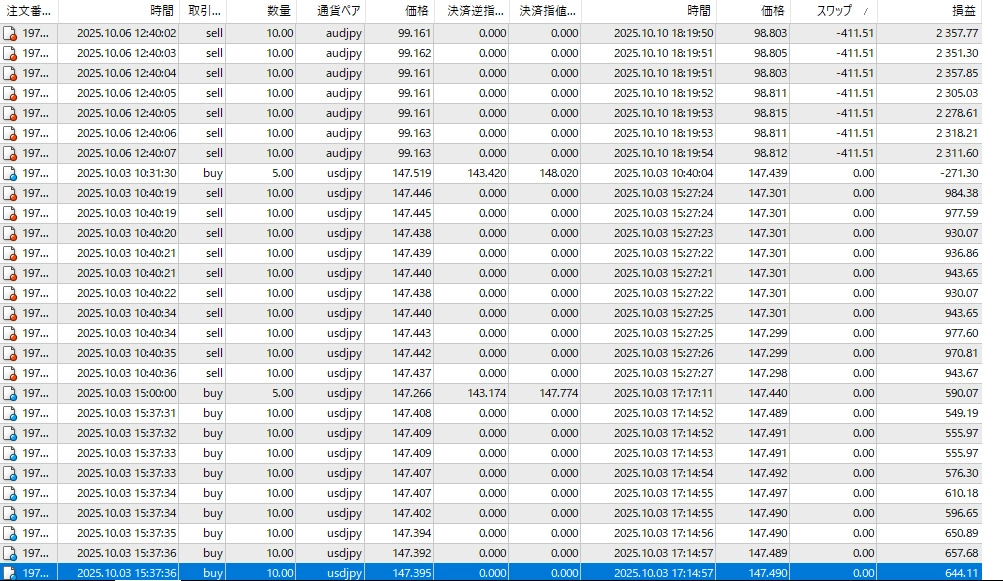Click the order icon in the highlighted 644.11 row
Image resolution: width=1003 pixels, height=581 pixels.
tap(10, 573)
